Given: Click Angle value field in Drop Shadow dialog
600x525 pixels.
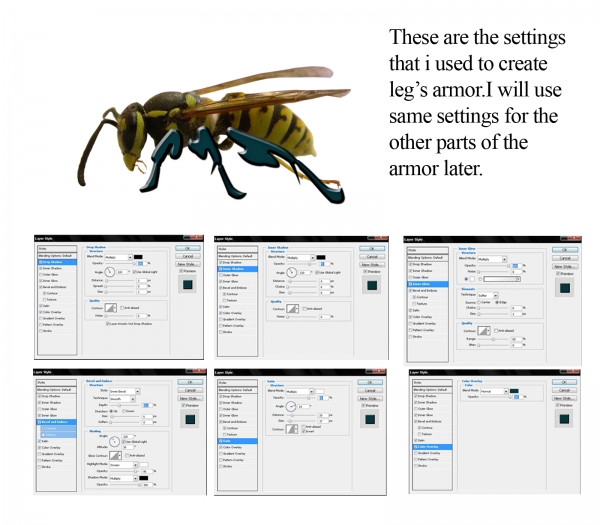Looking at the screenshot, I should click(x=122, y=272).
